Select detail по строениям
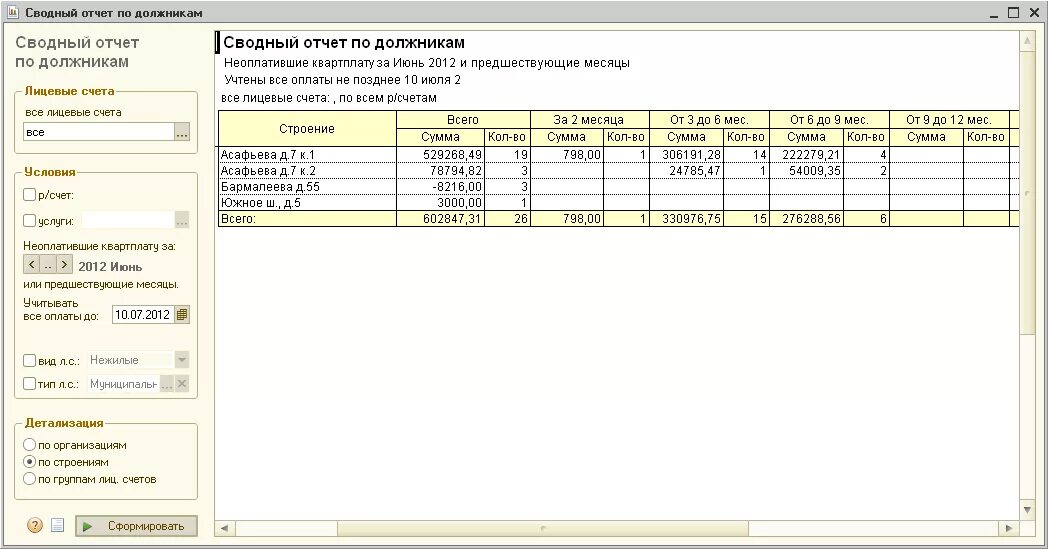Viewport: 1048px width, 549px height. pos(29,461)
